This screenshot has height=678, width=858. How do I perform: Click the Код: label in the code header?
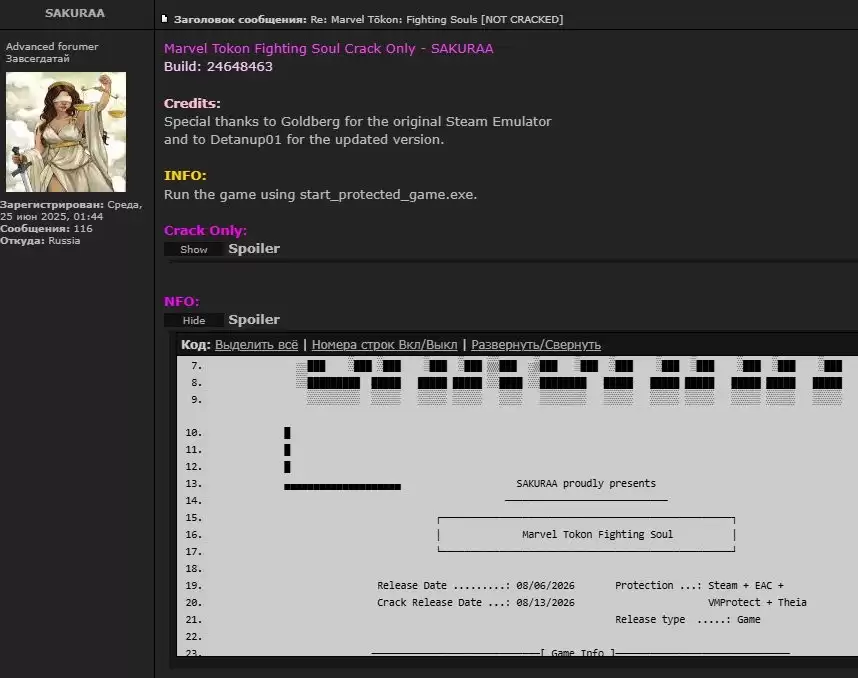[195, 345]
